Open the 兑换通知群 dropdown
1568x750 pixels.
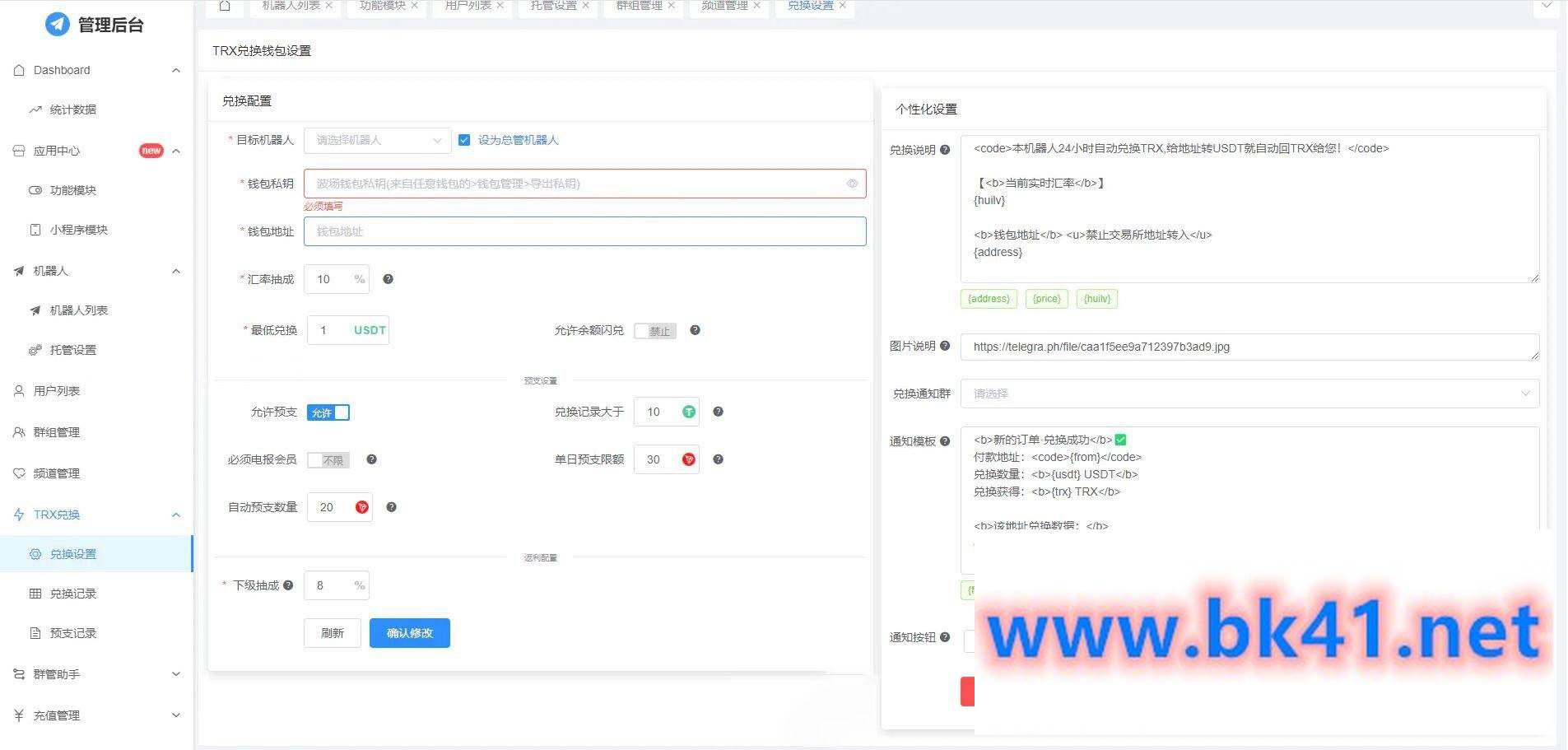[1248, 394]
